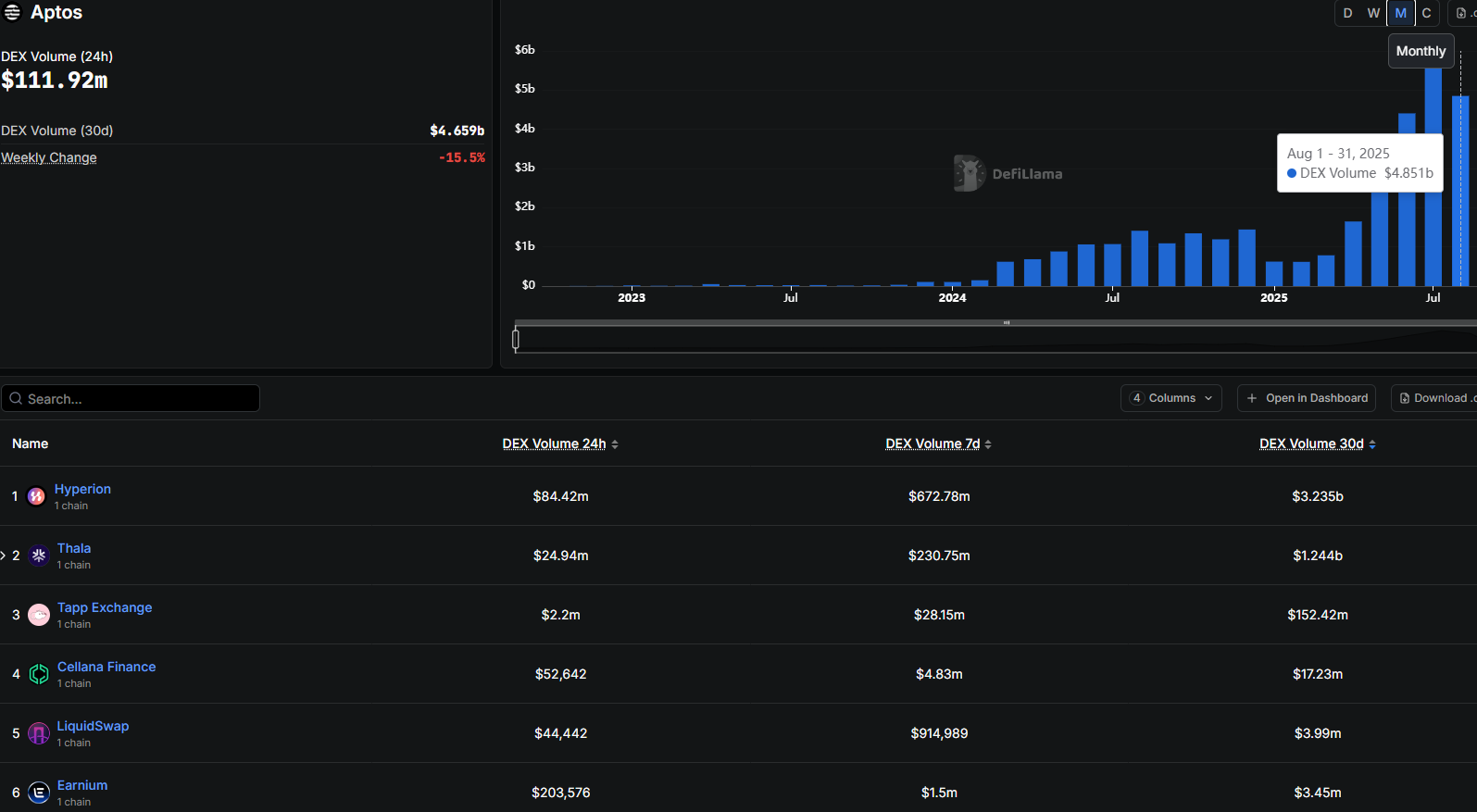The width and height of the screenshot is (1477, 812).
Task: Switch chart to Cumulative view
Action: (1427, 13)
